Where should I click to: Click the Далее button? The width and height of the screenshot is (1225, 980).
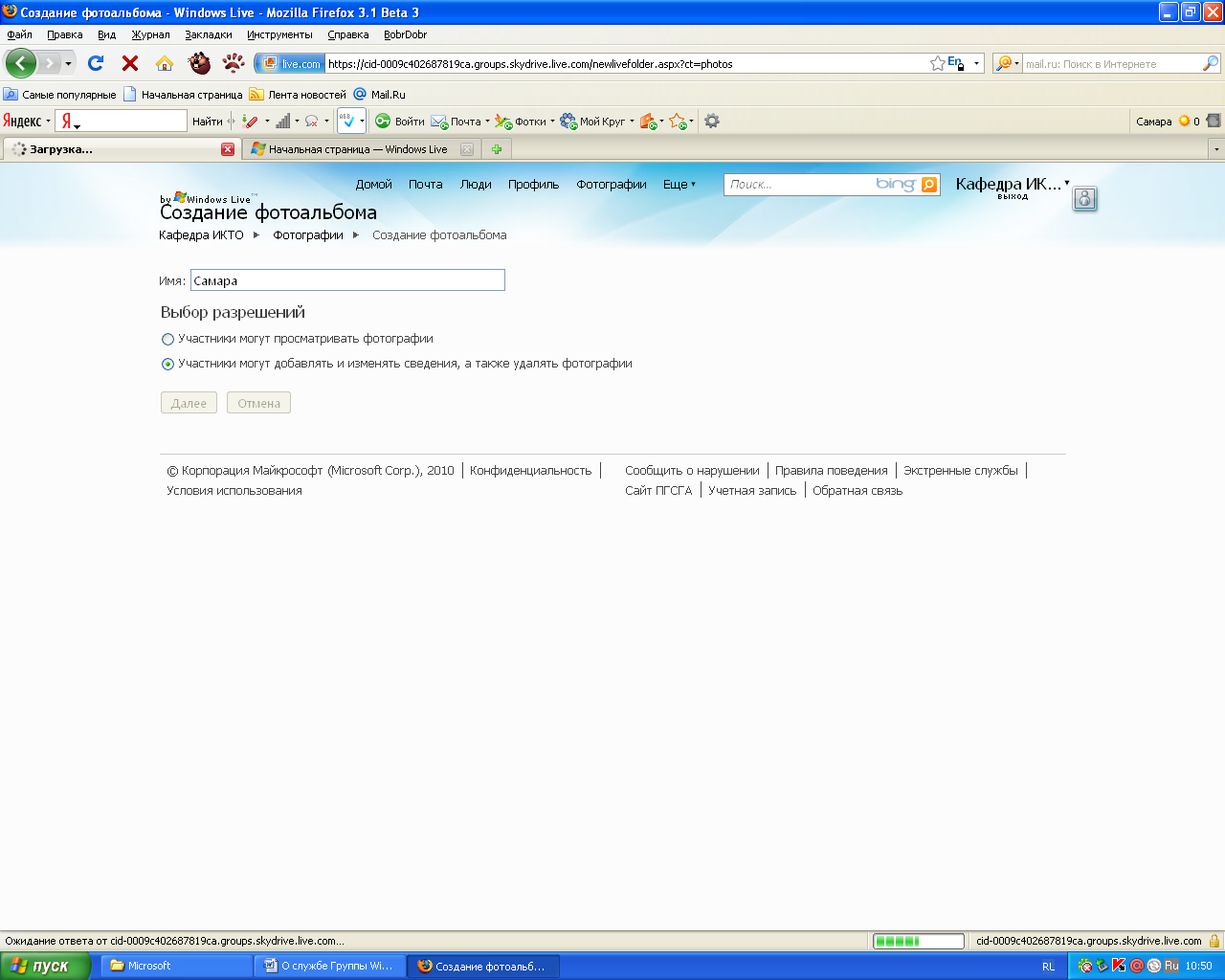click(189, 403)
